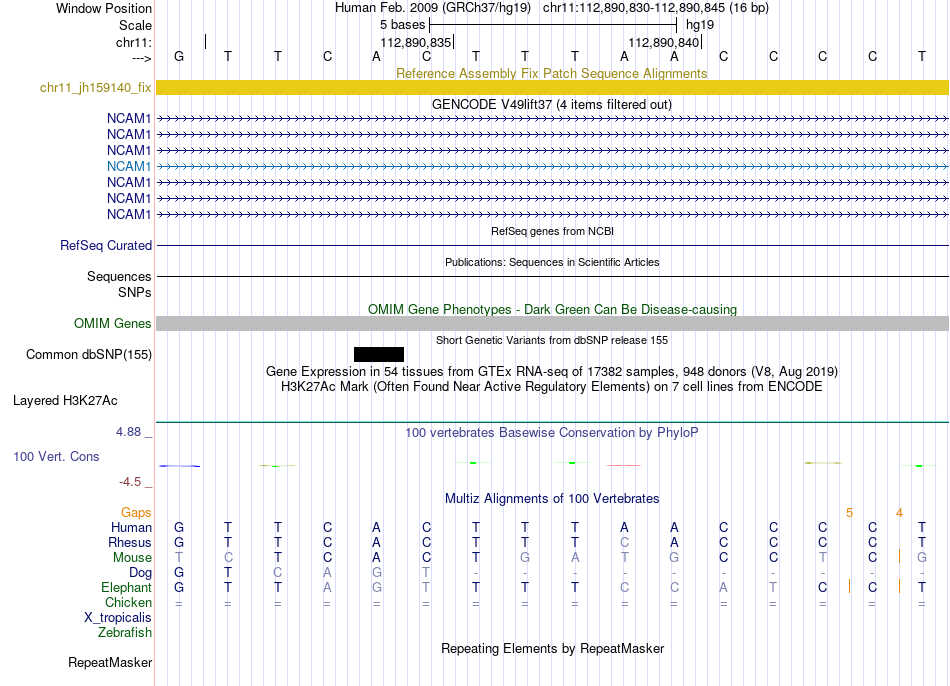The width and height of the screenshot is (950, 686).
Task: Click the orange gap count 4
Action: click(x=899, y=513)
